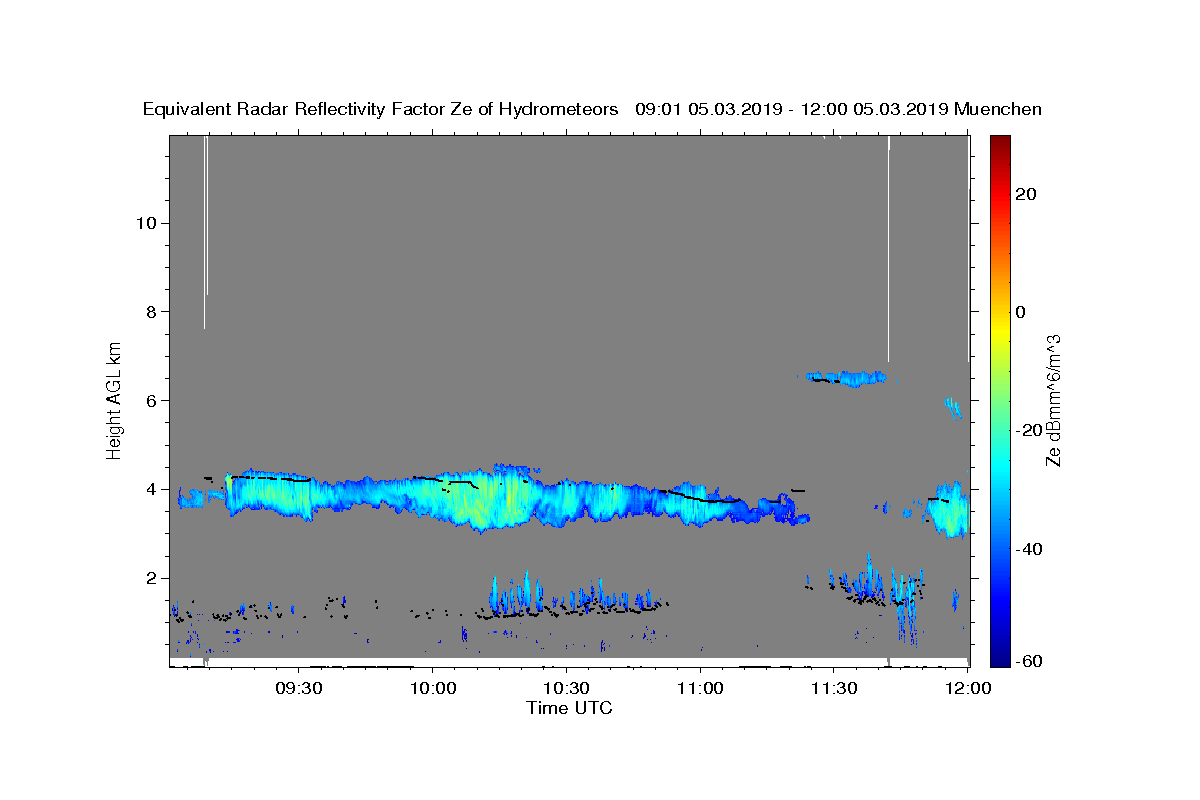Click the 10:30 time tick label
This screenshot has width=1200, height=800.
566,689
